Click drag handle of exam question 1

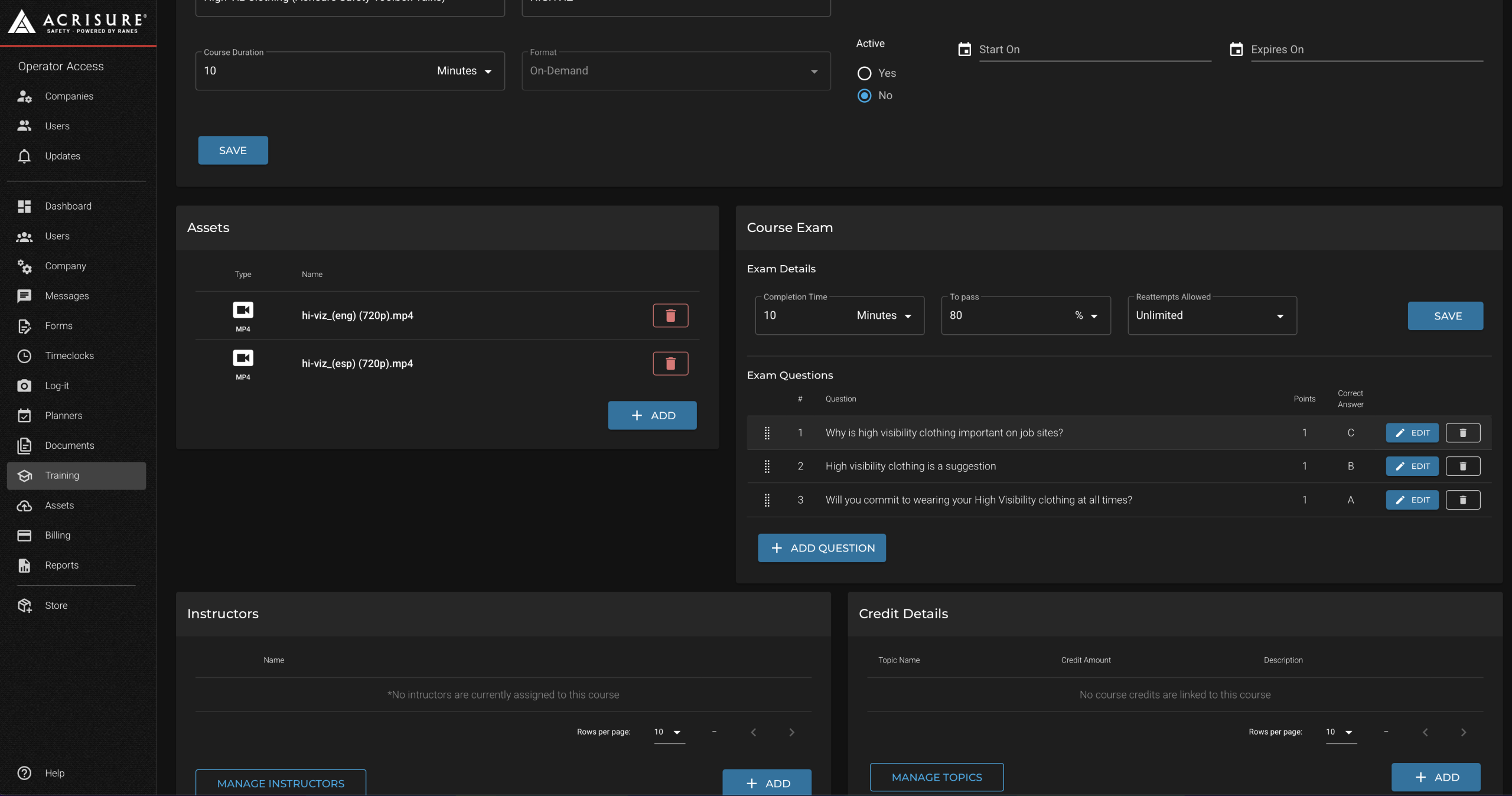click(767, 433)
